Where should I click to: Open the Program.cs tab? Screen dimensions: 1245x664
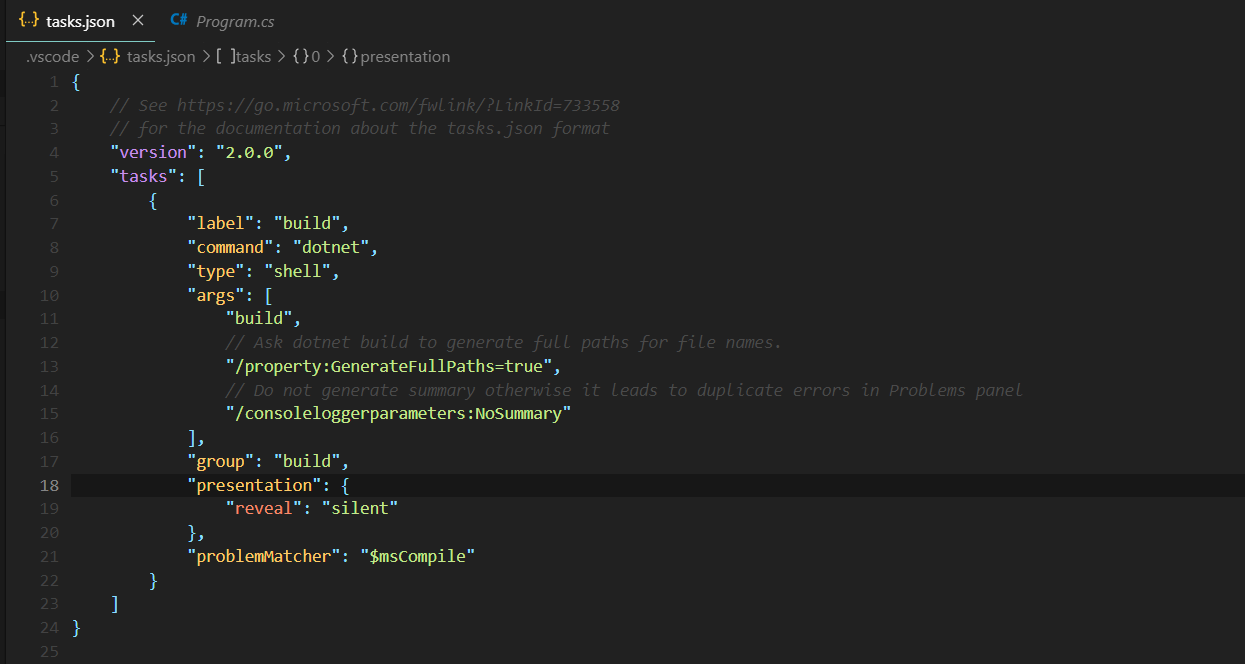coord(234,21)
